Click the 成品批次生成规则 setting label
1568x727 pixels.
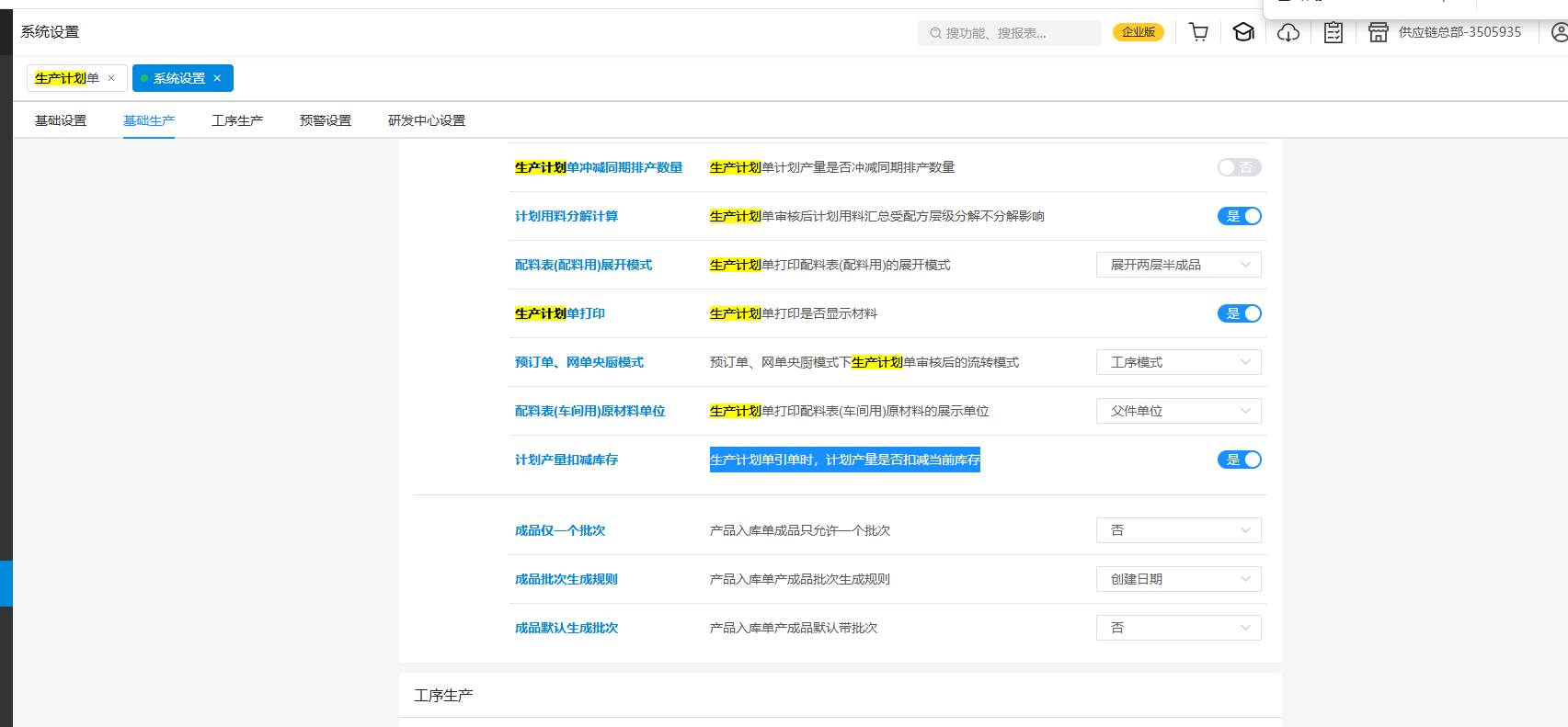click(x=567, y=579)
